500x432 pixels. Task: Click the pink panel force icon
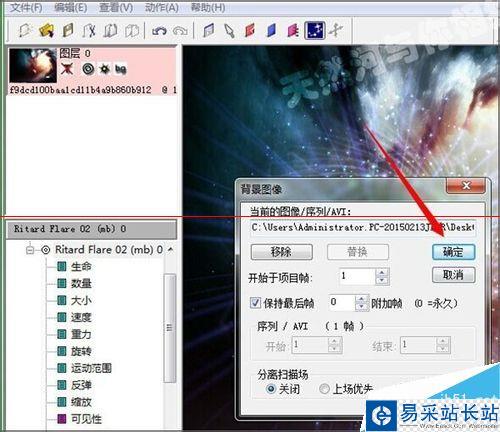(x=293, y=31)
